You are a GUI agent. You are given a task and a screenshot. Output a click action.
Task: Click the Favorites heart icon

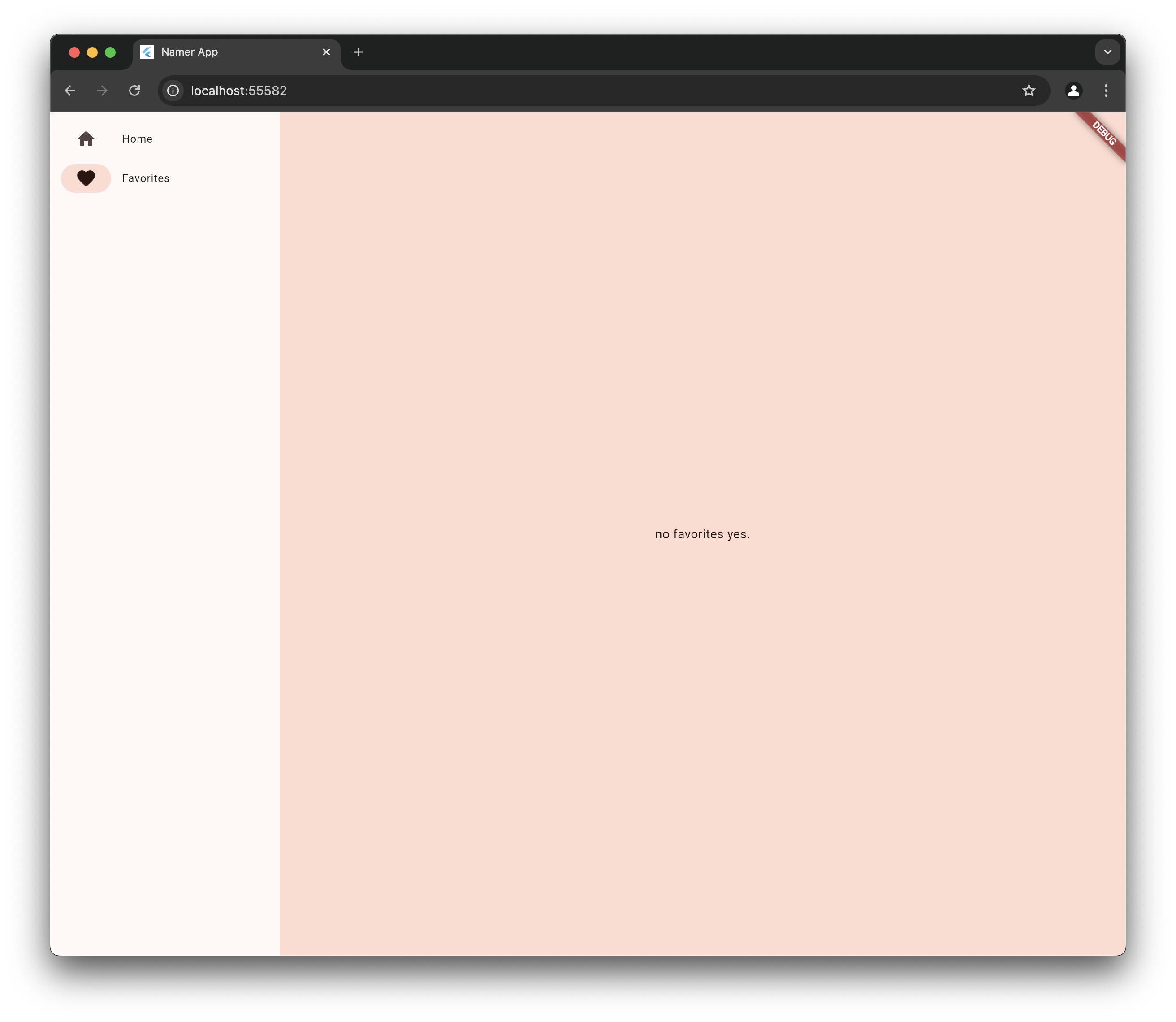[x=86, y=178]
